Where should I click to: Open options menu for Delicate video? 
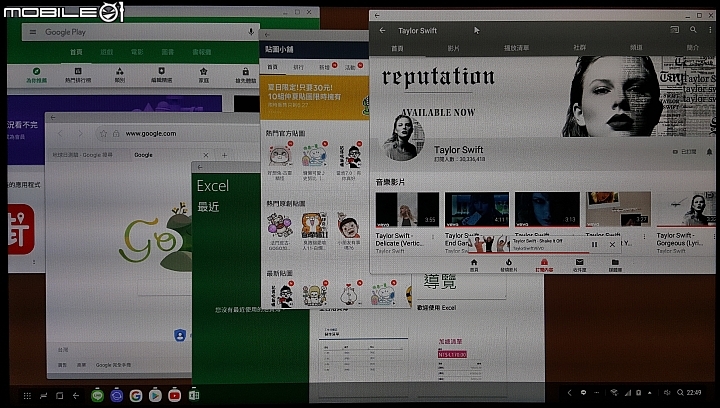(x=433, y=237)
